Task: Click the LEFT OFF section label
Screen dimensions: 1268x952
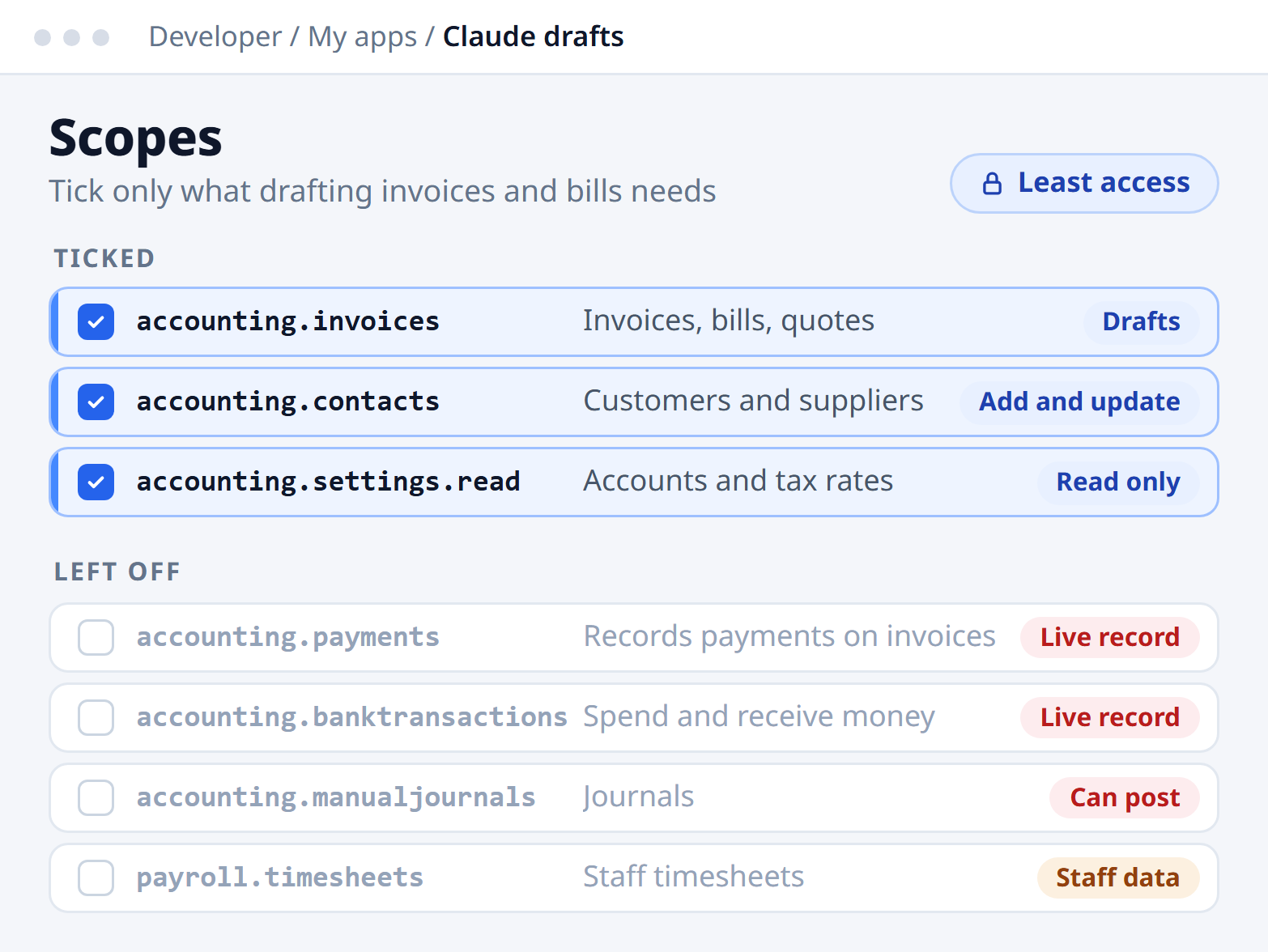Action: 117,572
